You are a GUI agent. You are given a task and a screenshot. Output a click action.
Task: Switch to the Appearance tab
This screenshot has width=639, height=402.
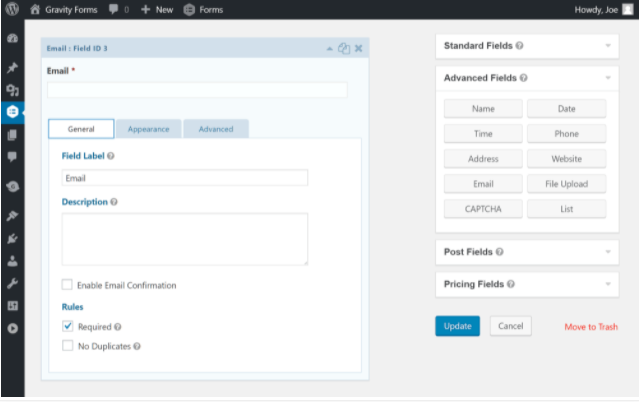pos(149,129)
